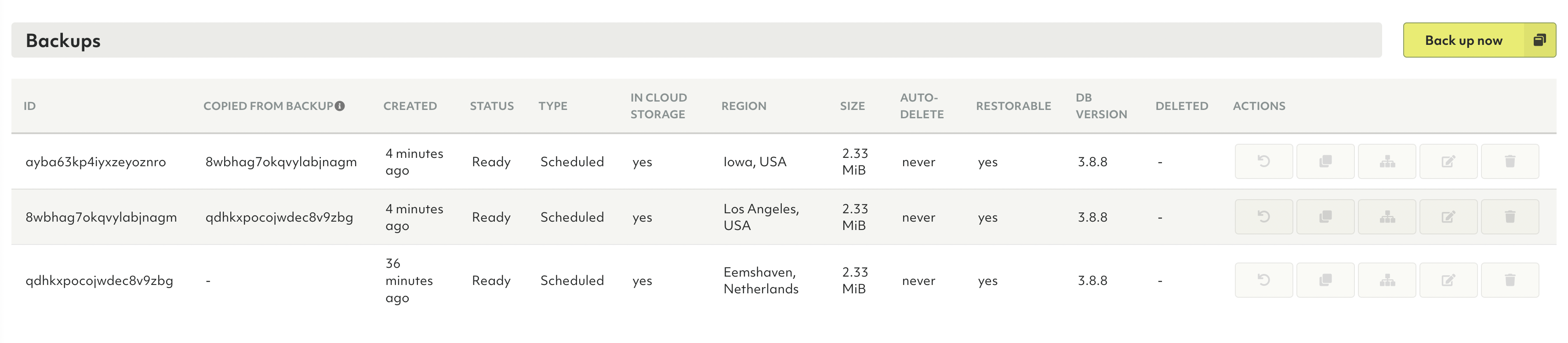Click the Back up now button
Image resolution: width=1568 pixels, height=343 pixels.
1479,40
